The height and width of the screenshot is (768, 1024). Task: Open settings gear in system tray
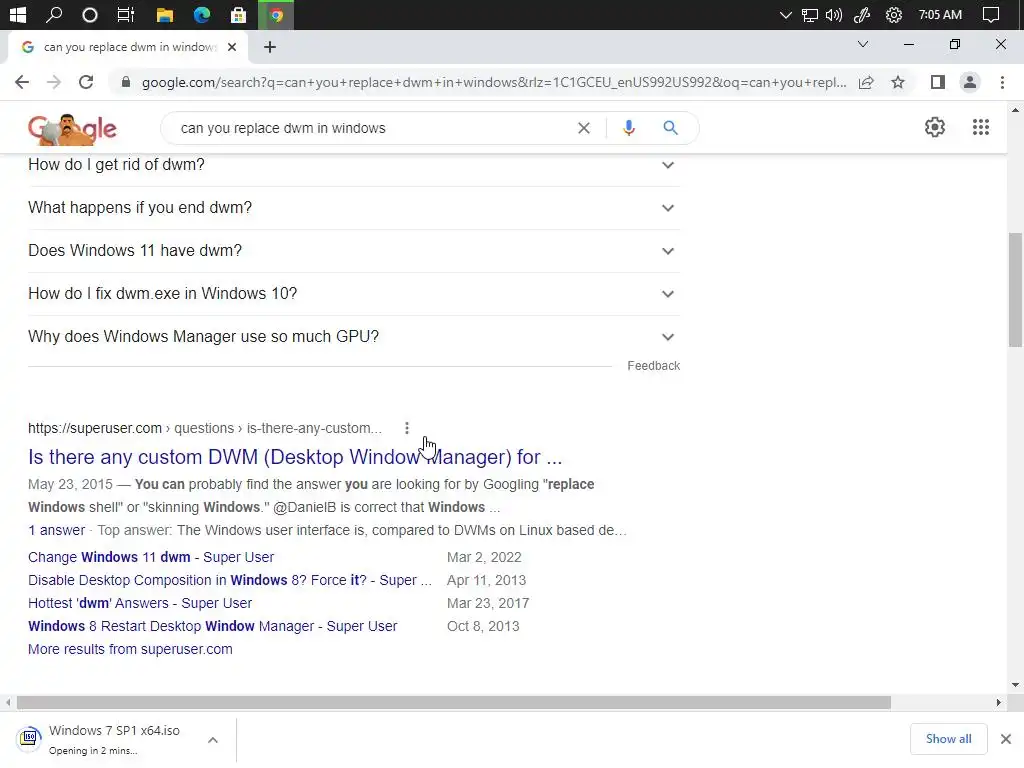(893, 14)
